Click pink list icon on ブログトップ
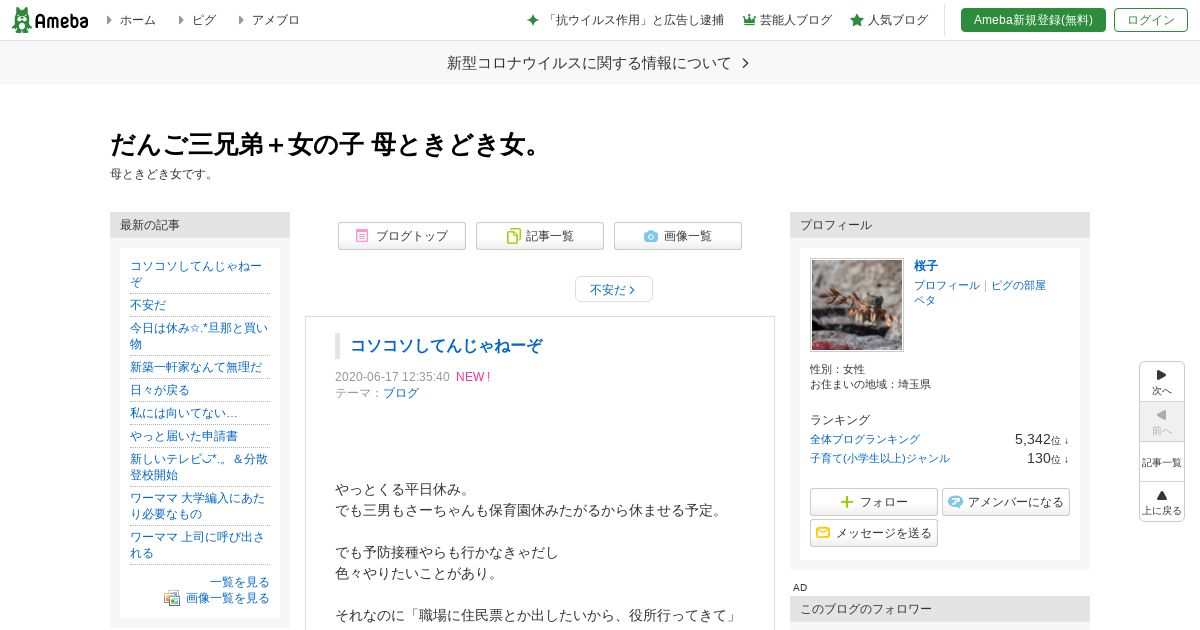Screen dimensions: 1200x630 [x=362, y=236]
